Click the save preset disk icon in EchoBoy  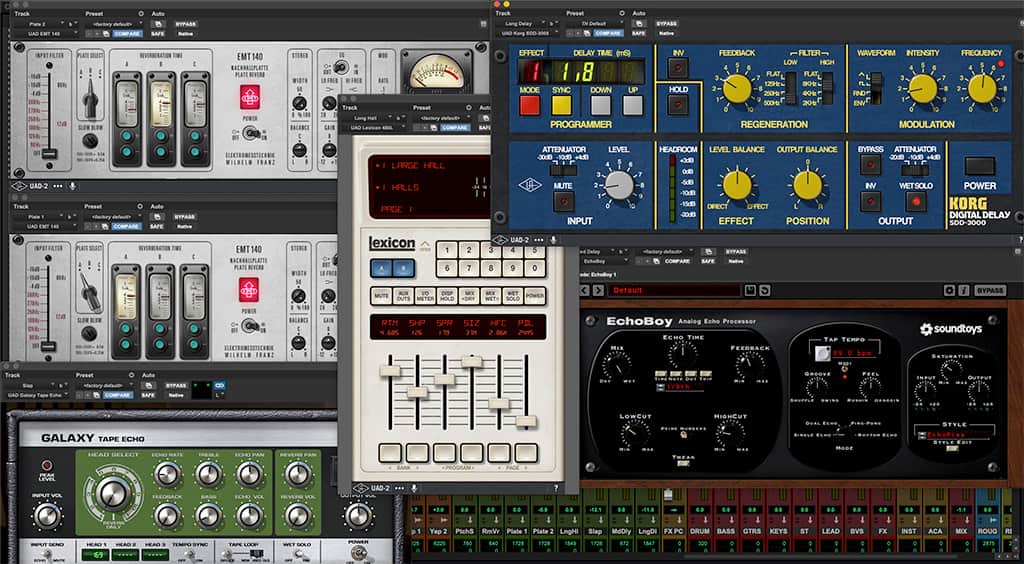[x=750, y=290]
